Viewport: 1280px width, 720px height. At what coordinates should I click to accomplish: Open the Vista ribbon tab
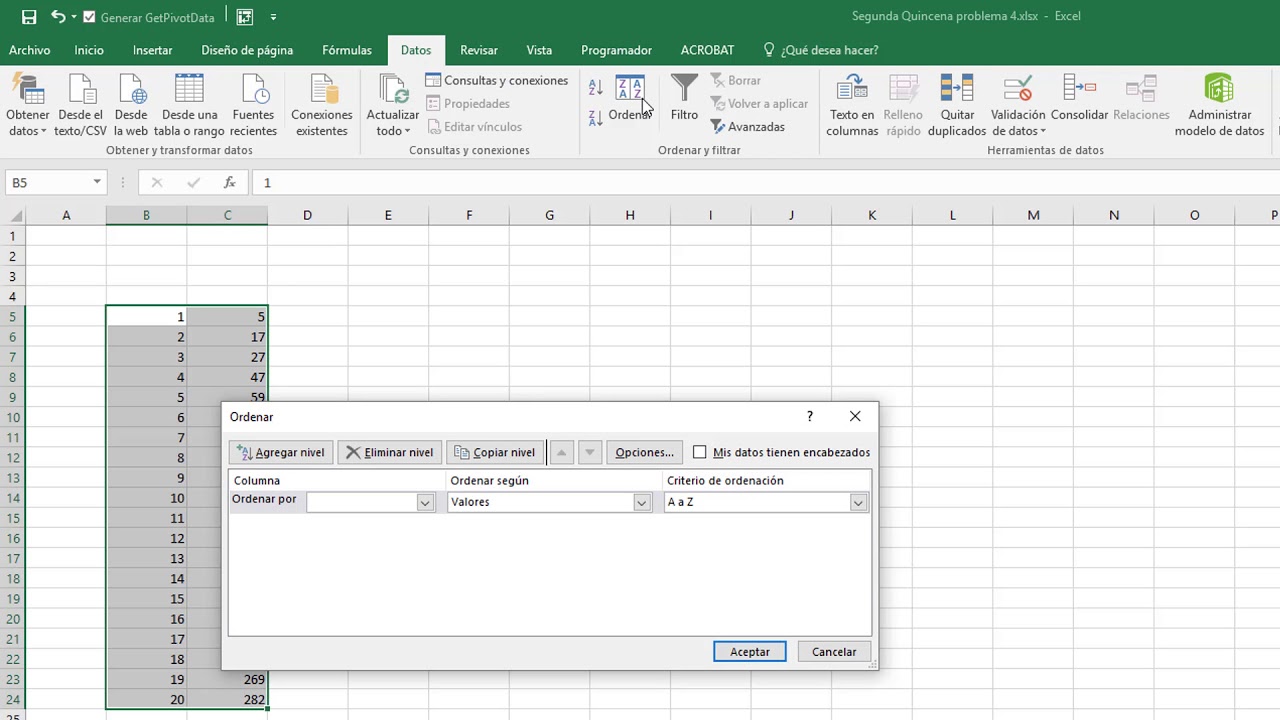coord(539,50)
